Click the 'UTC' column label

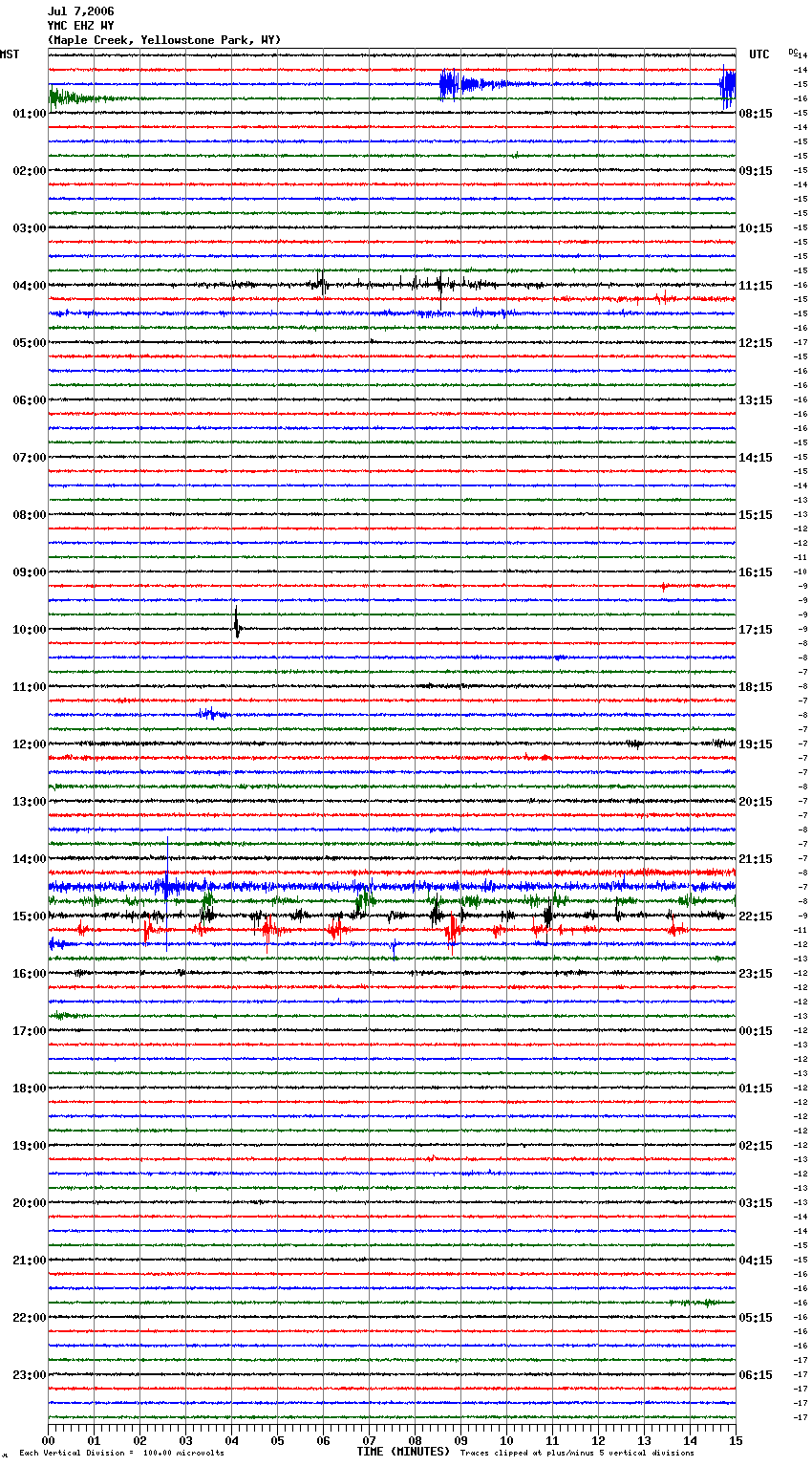759,54
